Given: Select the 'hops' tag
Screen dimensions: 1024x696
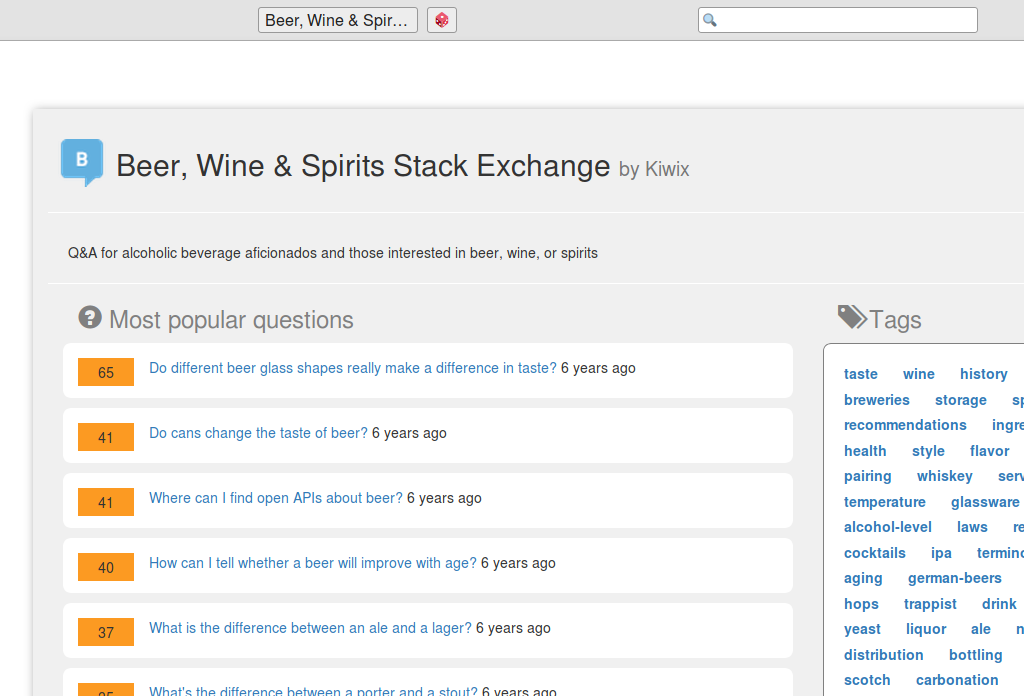Looking at the screenshot, I should tap(861, 604).
